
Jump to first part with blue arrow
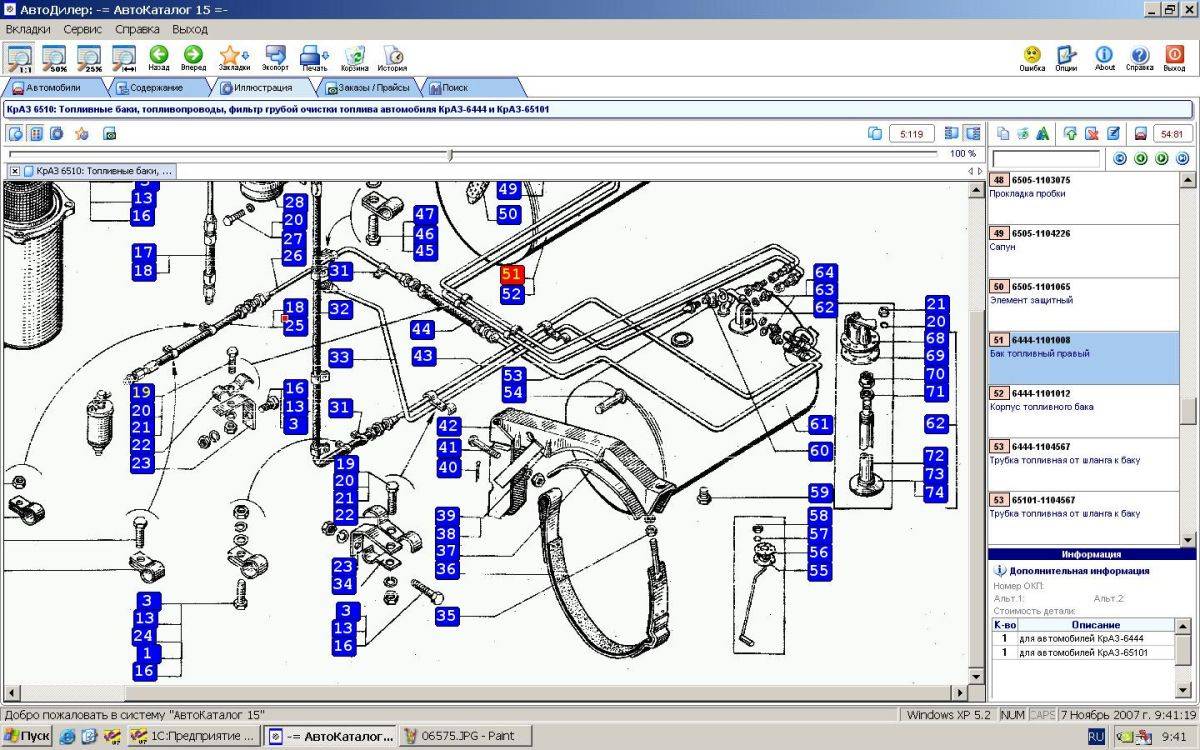(1120, 159)
